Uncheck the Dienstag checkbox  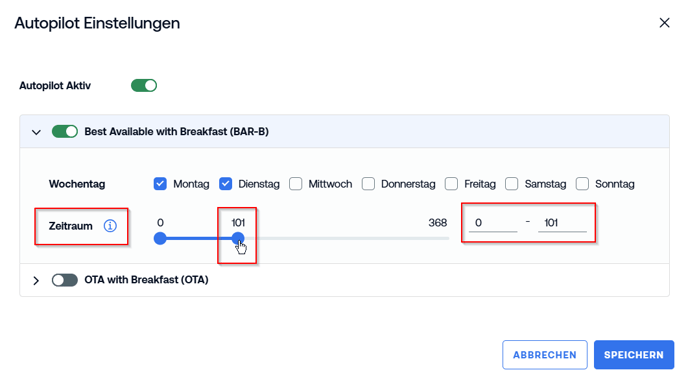(x=226, y=183)
